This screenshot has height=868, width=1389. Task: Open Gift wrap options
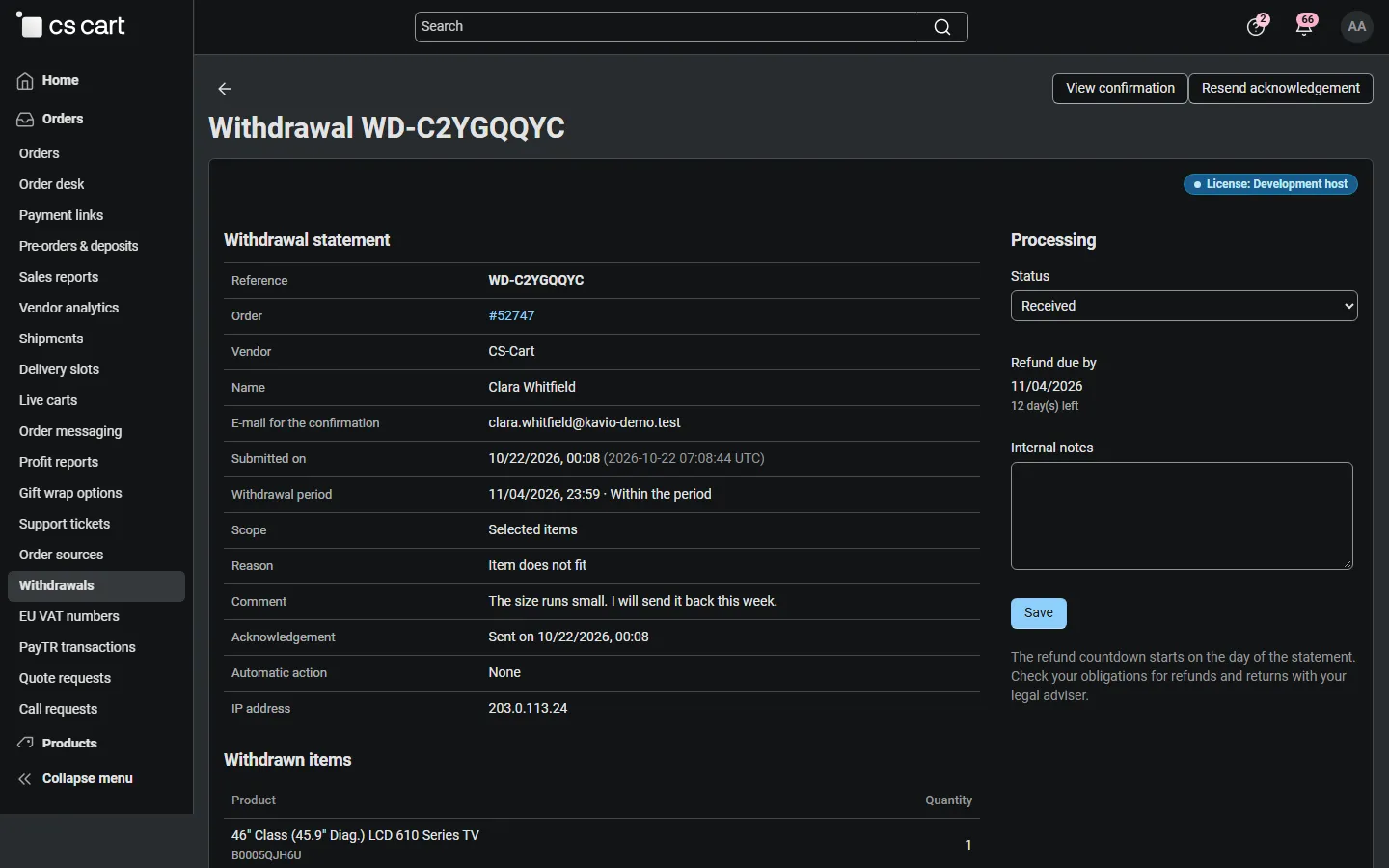70,493
